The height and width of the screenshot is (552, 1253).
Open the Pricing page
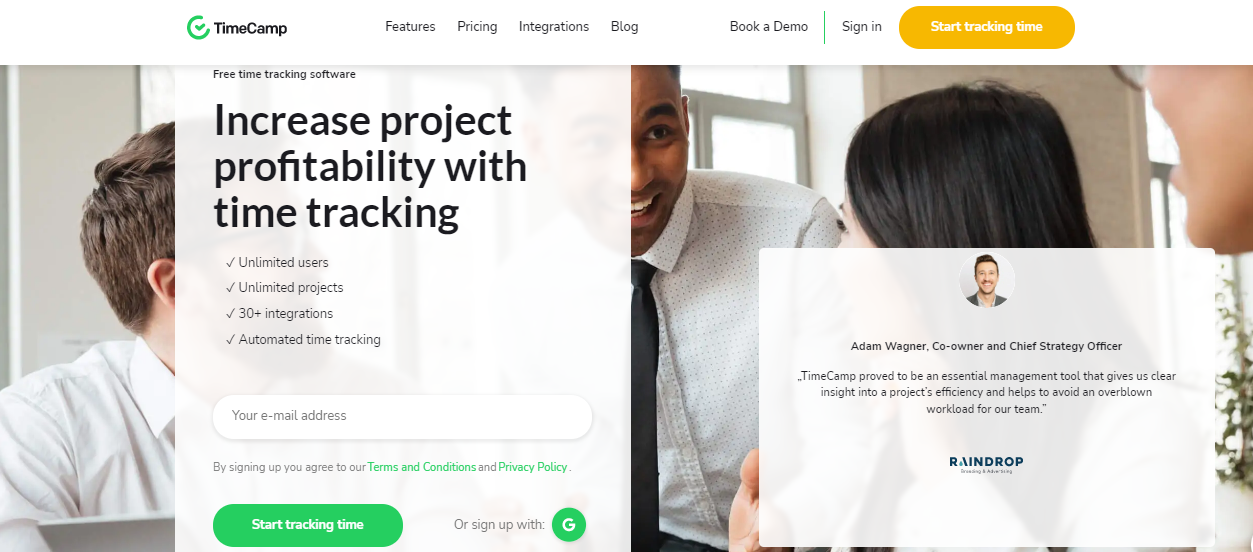pos(477,27)
